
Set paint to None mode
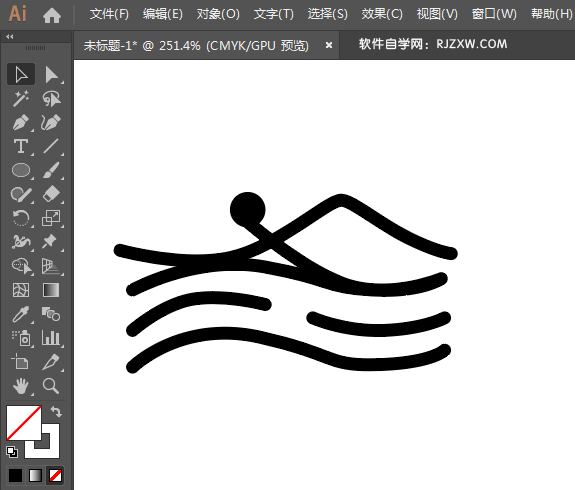55,476
